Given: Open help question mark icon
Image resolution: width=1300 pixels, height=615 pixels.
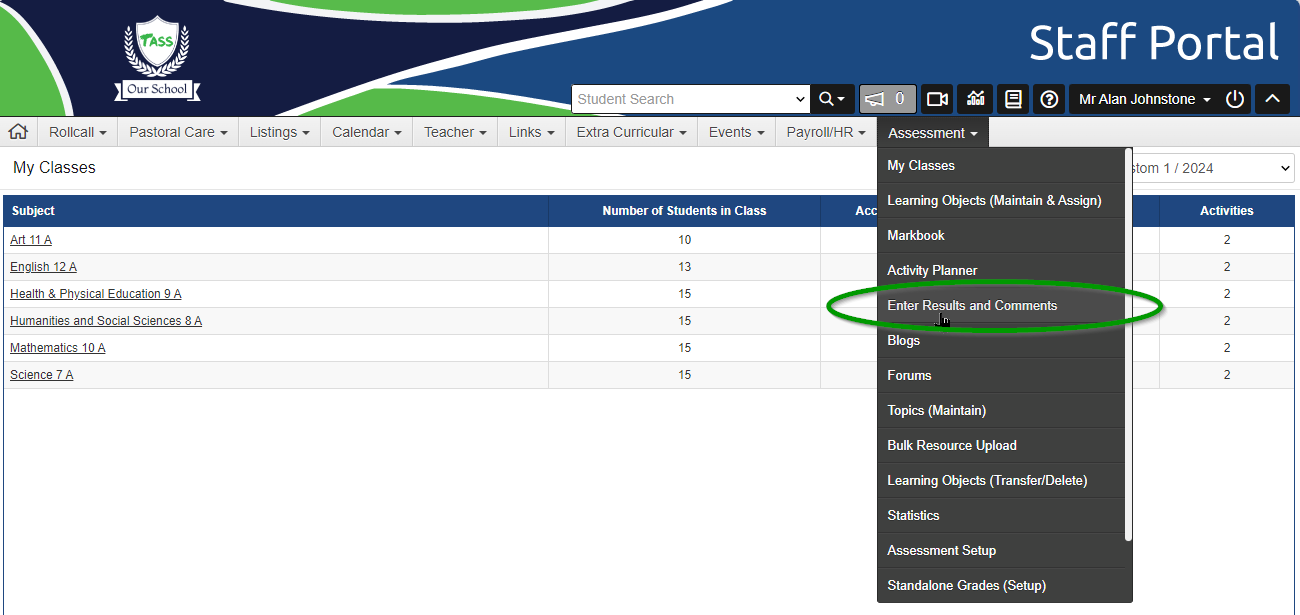Looking at the screenshot, I should pos(1049,99).
